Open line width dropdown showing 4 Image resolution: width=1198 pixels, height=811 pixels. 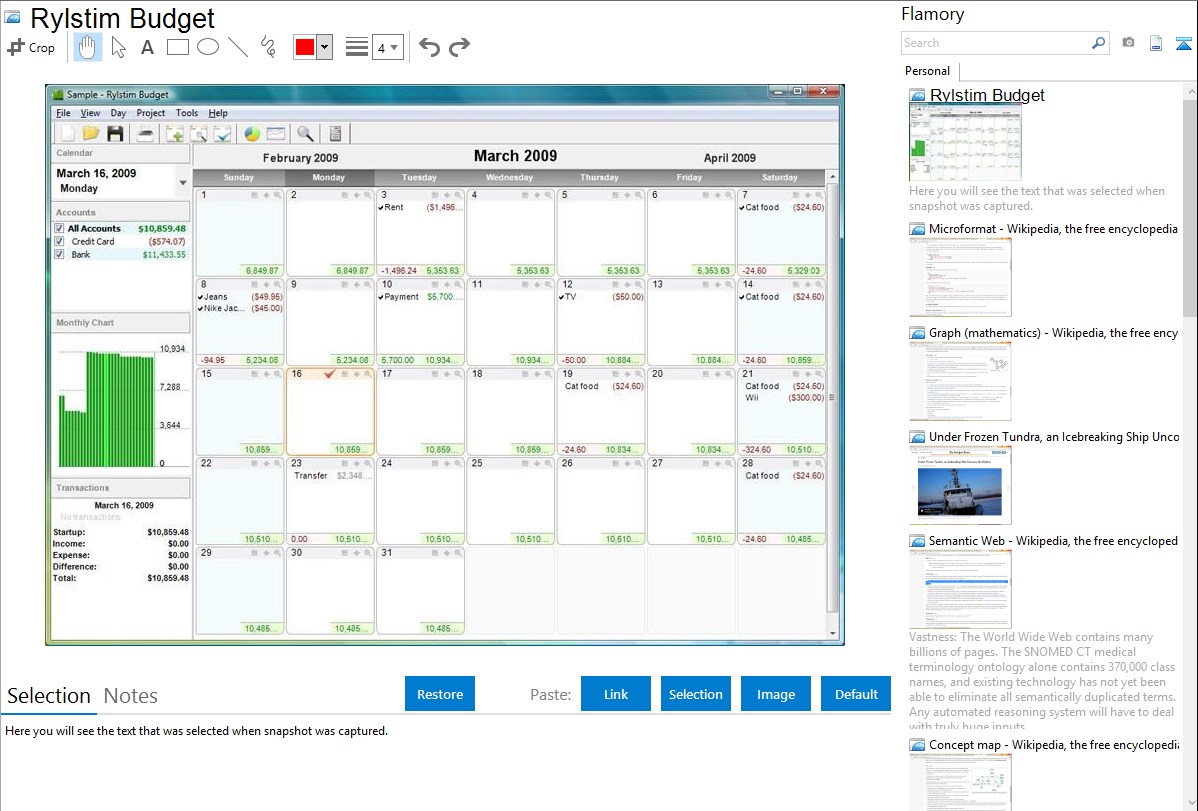(387, 47)
